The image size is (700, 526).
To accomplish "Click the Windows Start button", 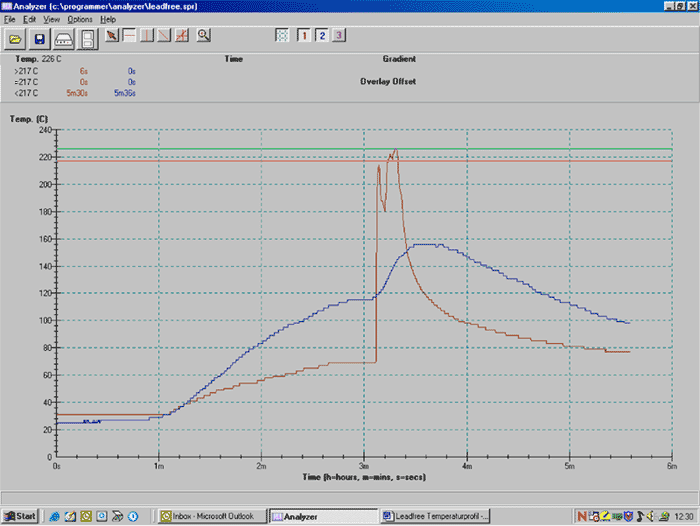I will click(x=20, y=516).
